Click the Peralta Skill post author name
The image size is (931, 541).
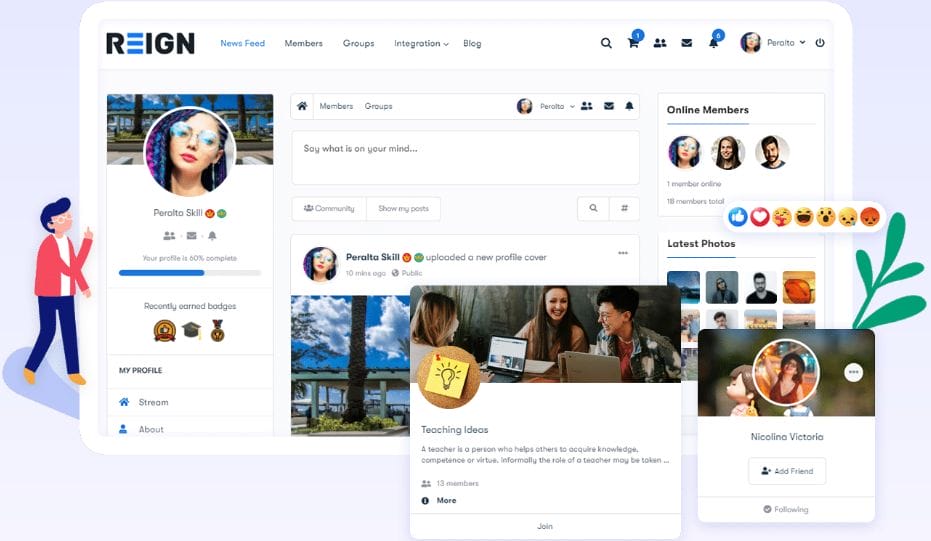click(373, 257)
